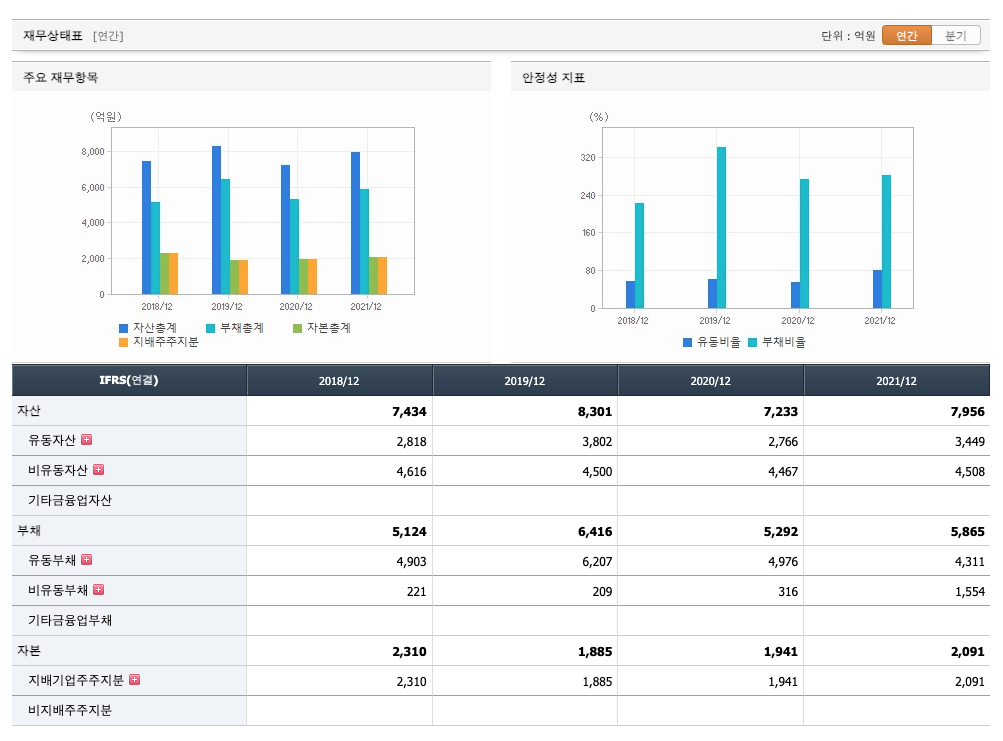This screenshot has width=1003, height=741.
Task: Toggle 지배주주지분 legend orange swatch
Action: (123, 342)
